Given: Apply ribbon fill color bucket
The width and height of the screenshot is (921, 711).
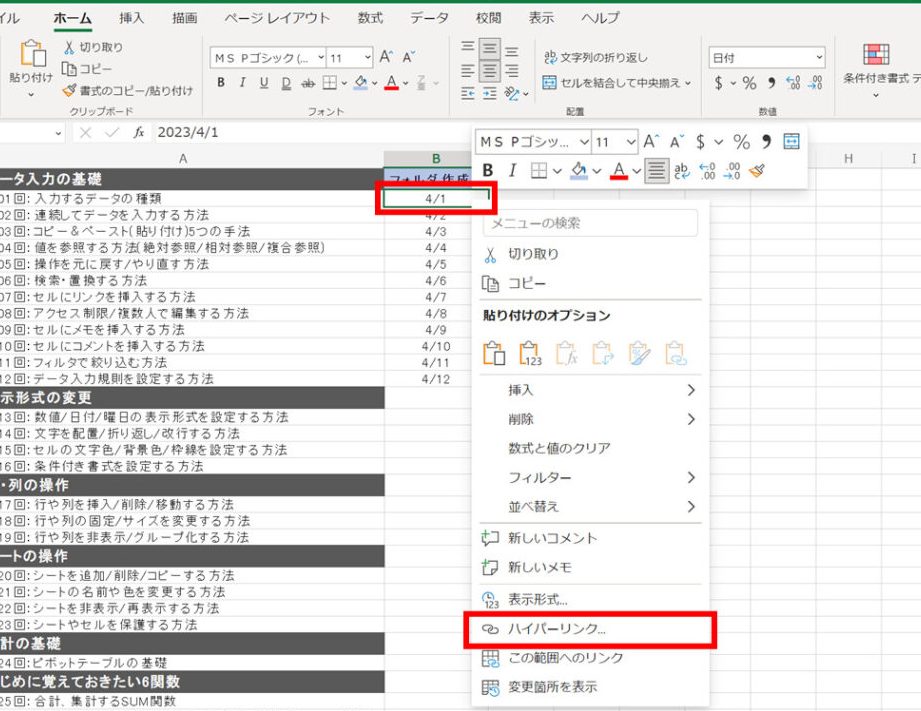Looking at the screenshot, I should pos(361,83).
